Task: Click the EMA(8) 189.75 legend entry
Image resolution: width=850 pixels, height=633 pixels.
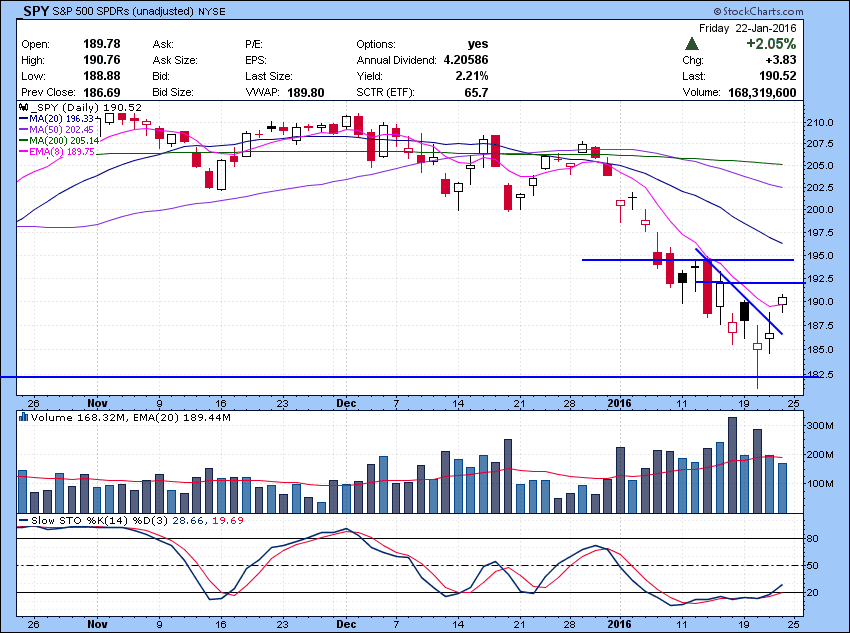Action: (x=56, y=151)
